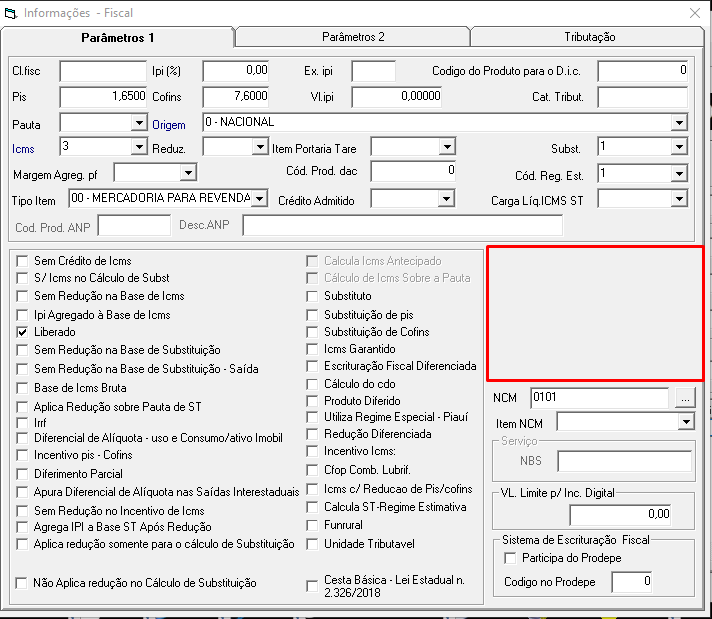Tick Substituição de Cofins
712x619 pixels.
click(312, 332)
